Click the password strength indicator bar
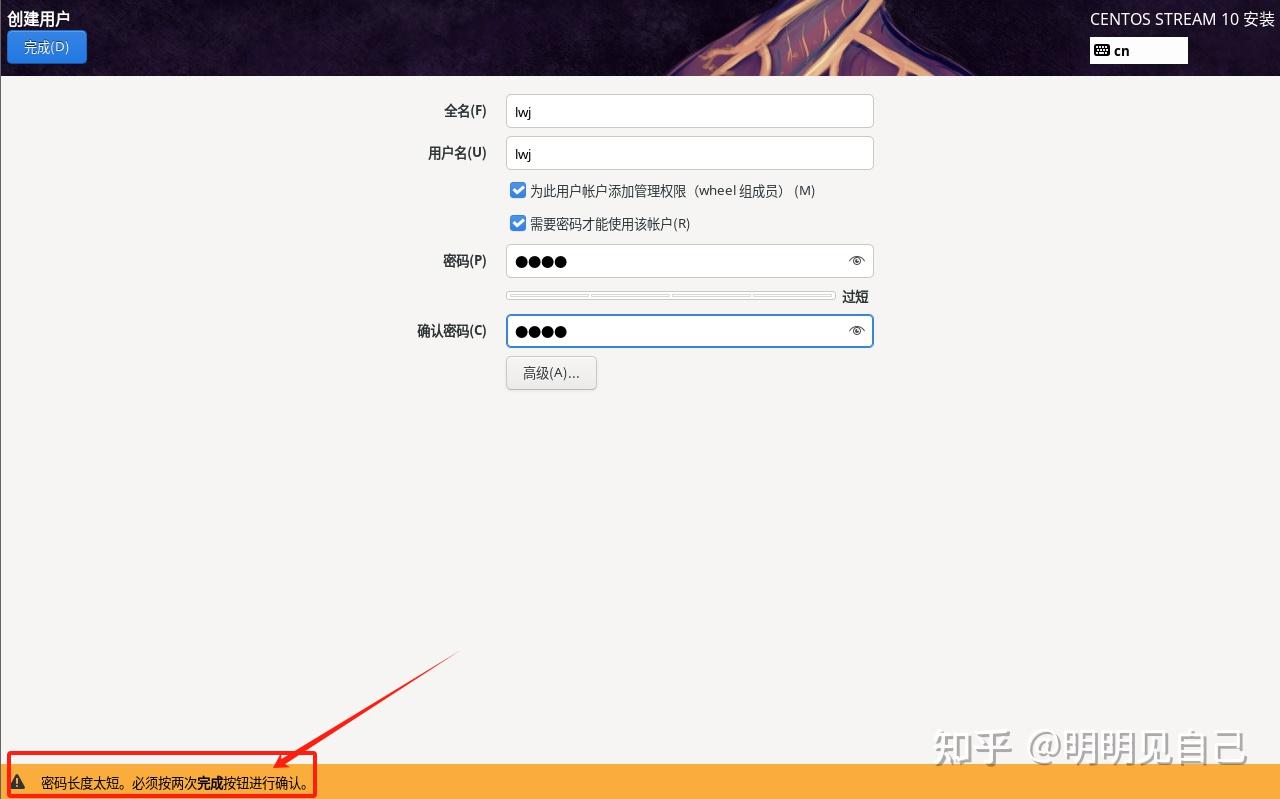1280x799 pixels. pyautogui.click(x=670, y=295)
